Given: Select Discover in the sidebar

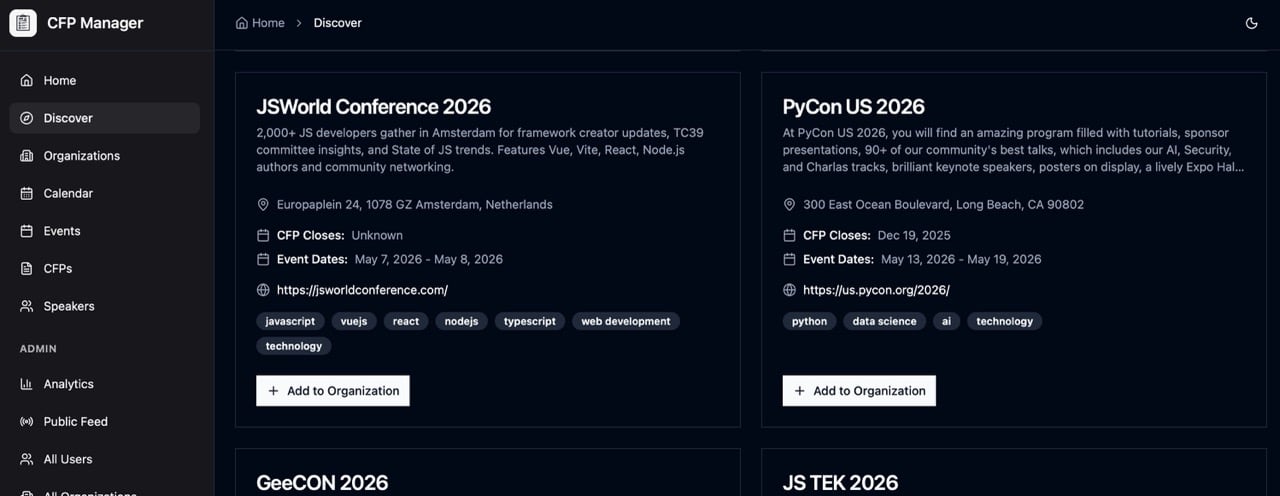Looking at the screenshot, I should 105,118.
